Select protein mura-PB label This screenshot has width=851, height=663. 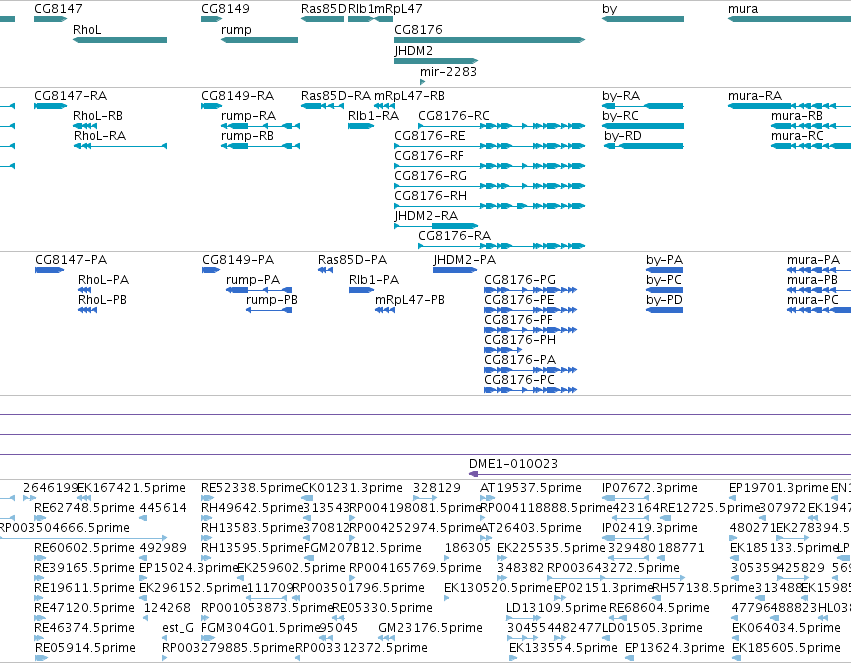[812, 280]
